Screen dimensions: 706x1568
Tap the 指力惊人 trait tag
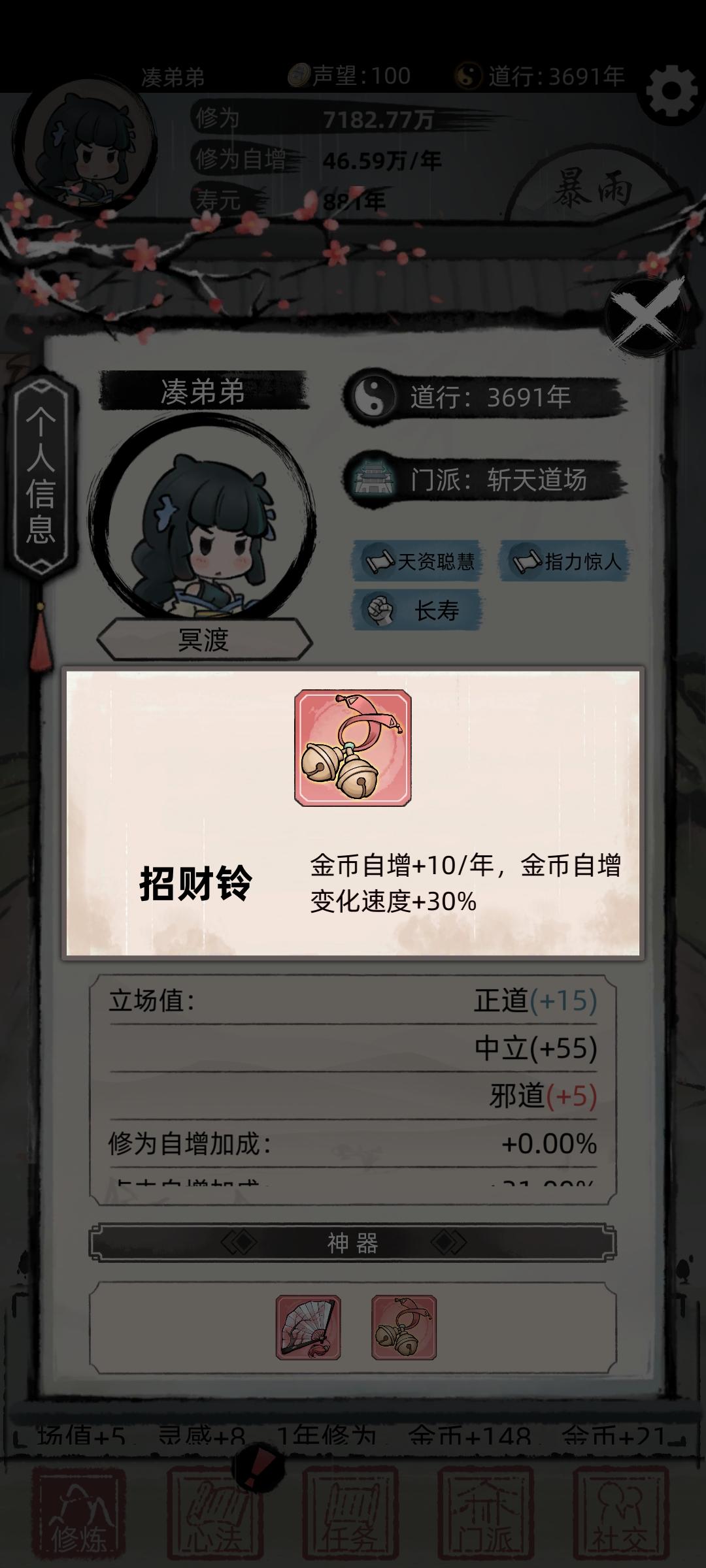[564, 561]
